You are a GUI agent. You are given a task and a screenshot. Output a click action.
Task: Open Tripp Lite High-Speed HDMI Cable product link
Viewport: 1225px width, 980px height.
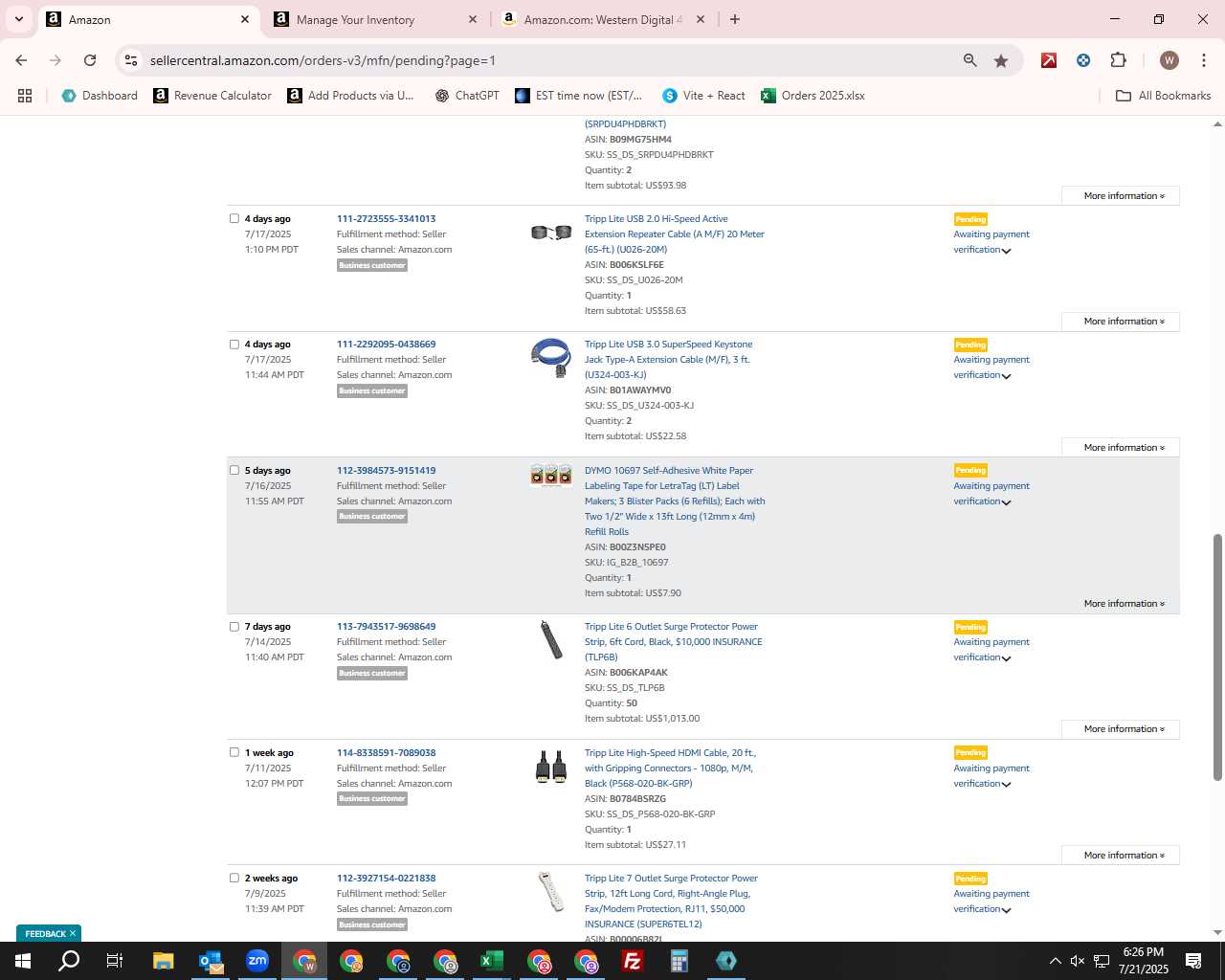(x=670, y=768)
